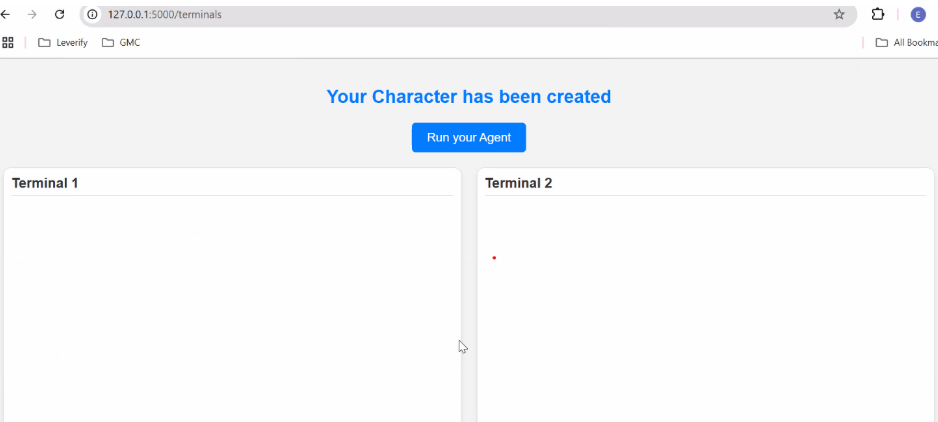
Task: Open the Extensions puzzle icon
Action: tap(878, 15)
